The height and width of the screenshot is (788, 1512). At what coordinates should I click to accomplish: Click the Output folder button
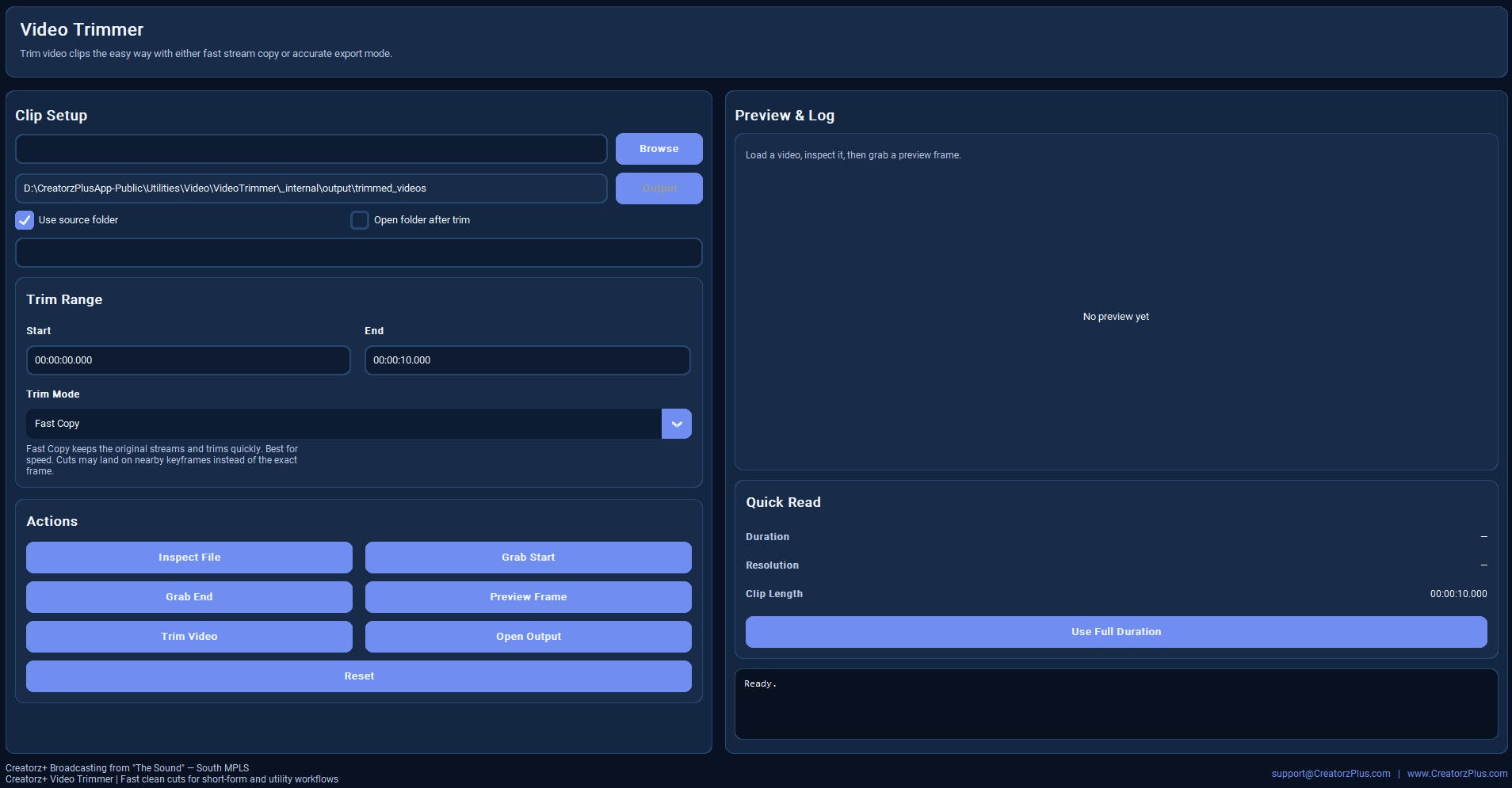coord(659,188)
